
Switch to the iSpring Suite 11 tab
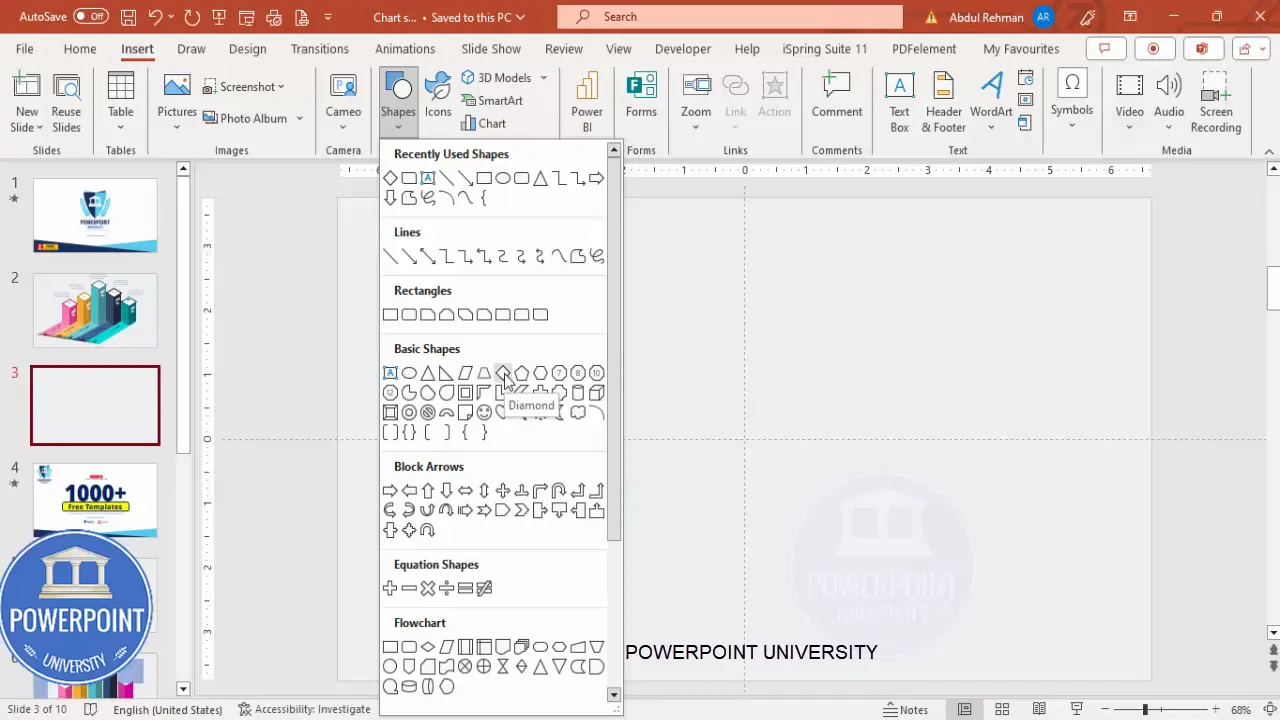(825, 49)
